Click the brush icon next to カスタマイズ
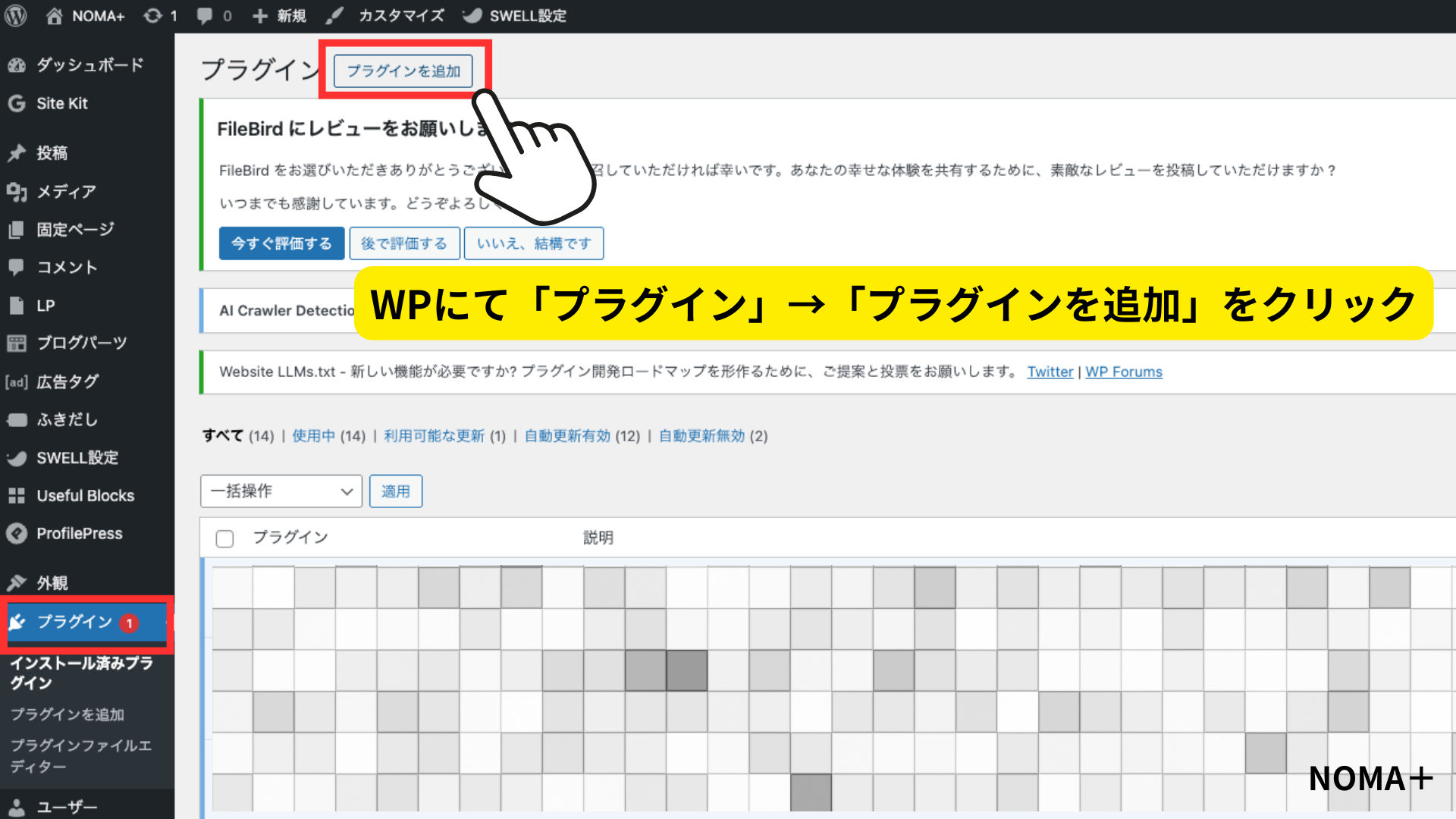Viewport: 1456px width, 819px height. click(x=334, y=16)
